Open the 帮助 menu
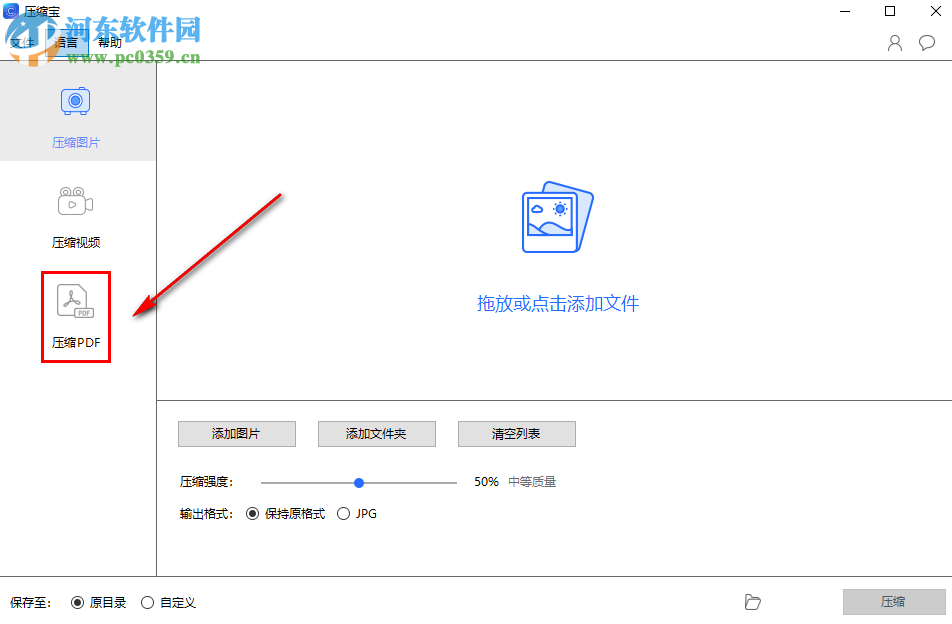The height and width of the screenshot is (624, 952). coord(106,42)
